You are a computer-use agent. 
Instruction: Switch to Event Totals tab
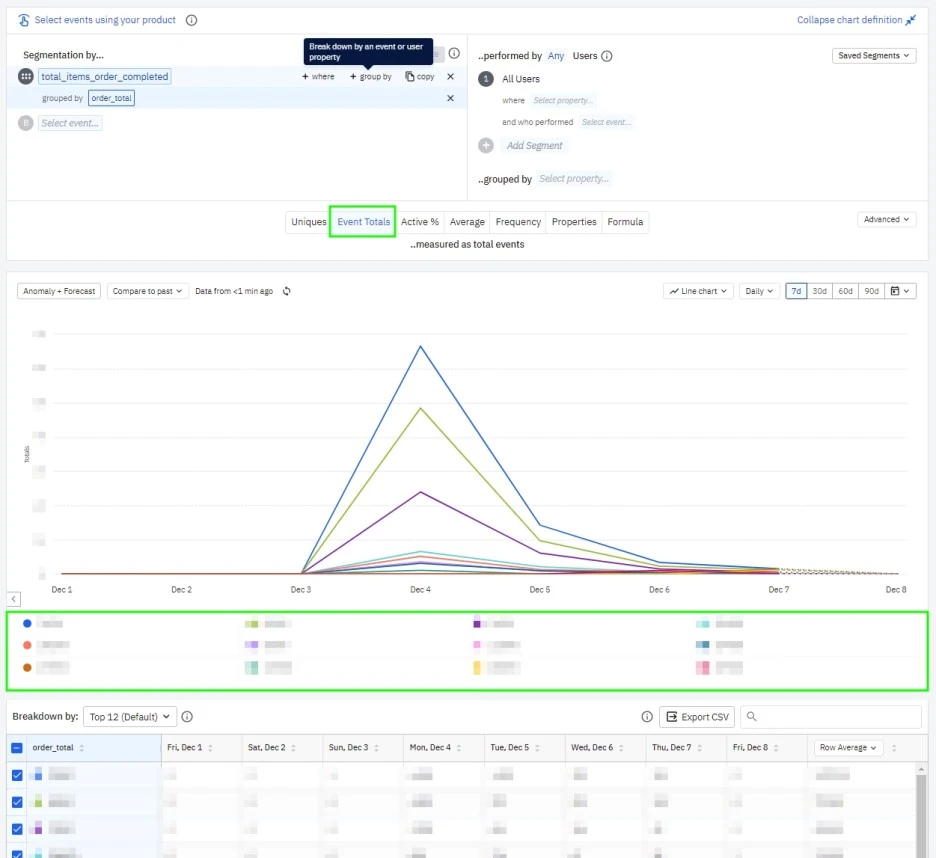point(363,222)
